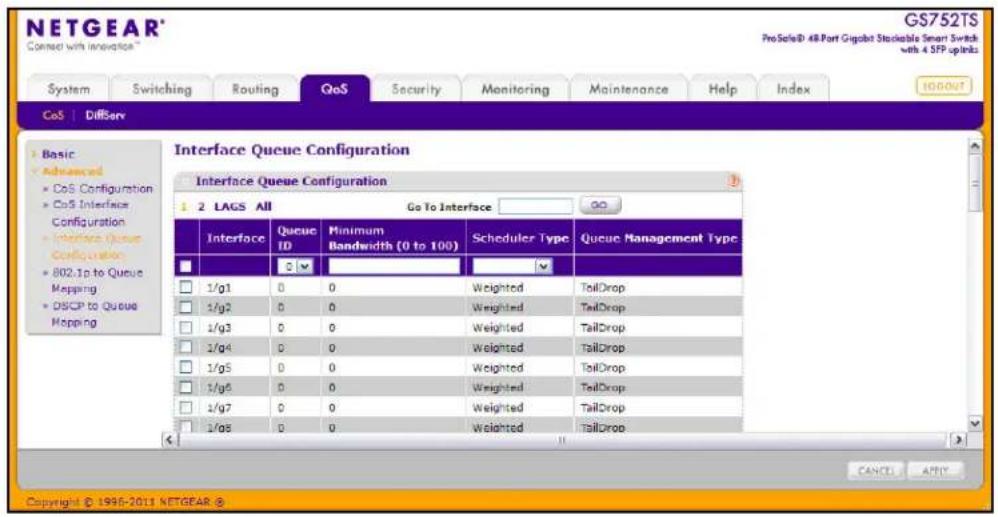
Task: Click the red help question mark icon
Action: click(733, 181)
